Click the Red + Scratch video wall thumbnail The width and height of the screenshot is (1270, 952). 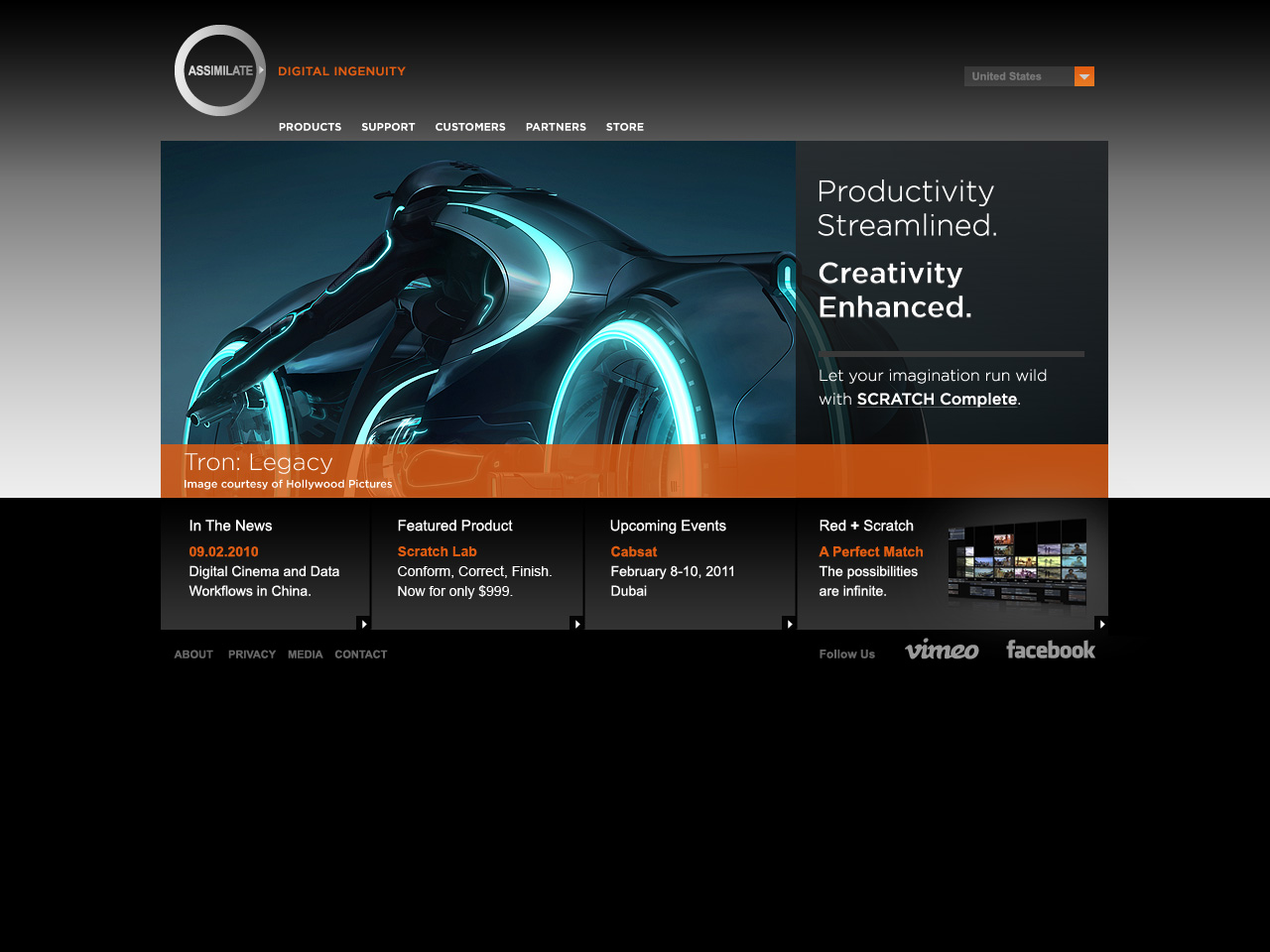[1017, 562]
